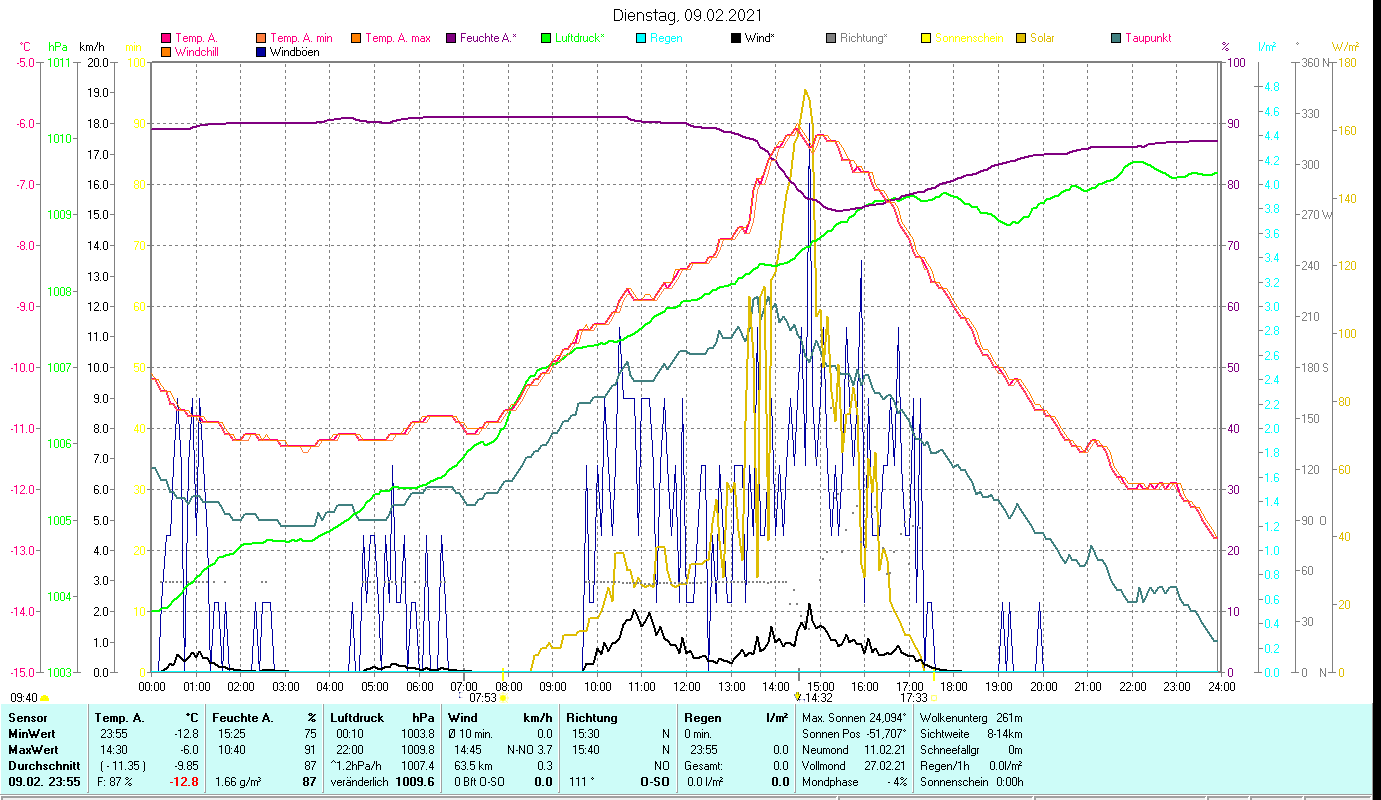Click the 'Mondphase' entry
The image size is (1381, 800).
pyautogui.click(x=855, y=782)
